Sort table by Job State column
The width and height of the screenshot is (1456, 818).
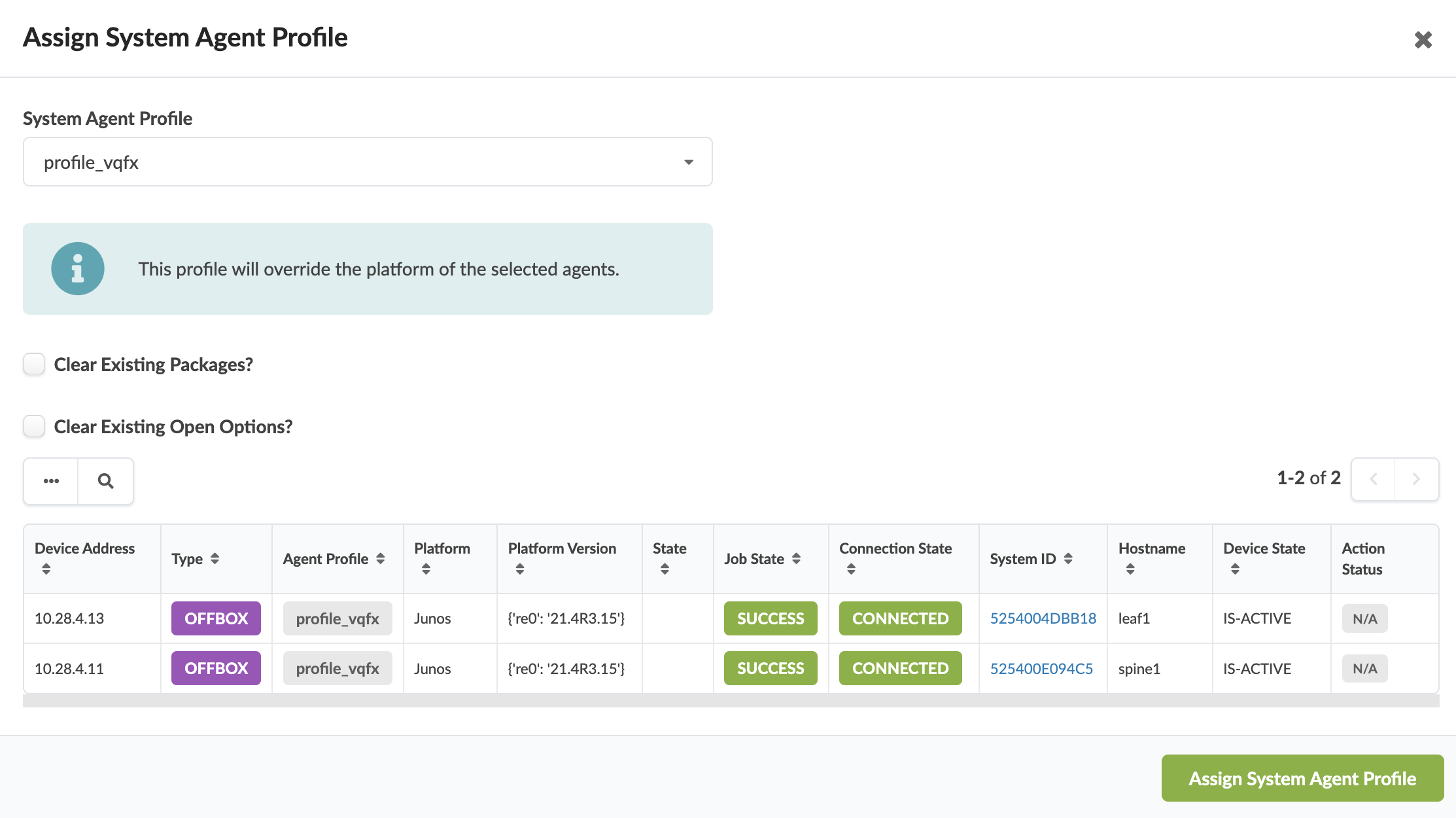pyautogui.click(x=796, y=559)
